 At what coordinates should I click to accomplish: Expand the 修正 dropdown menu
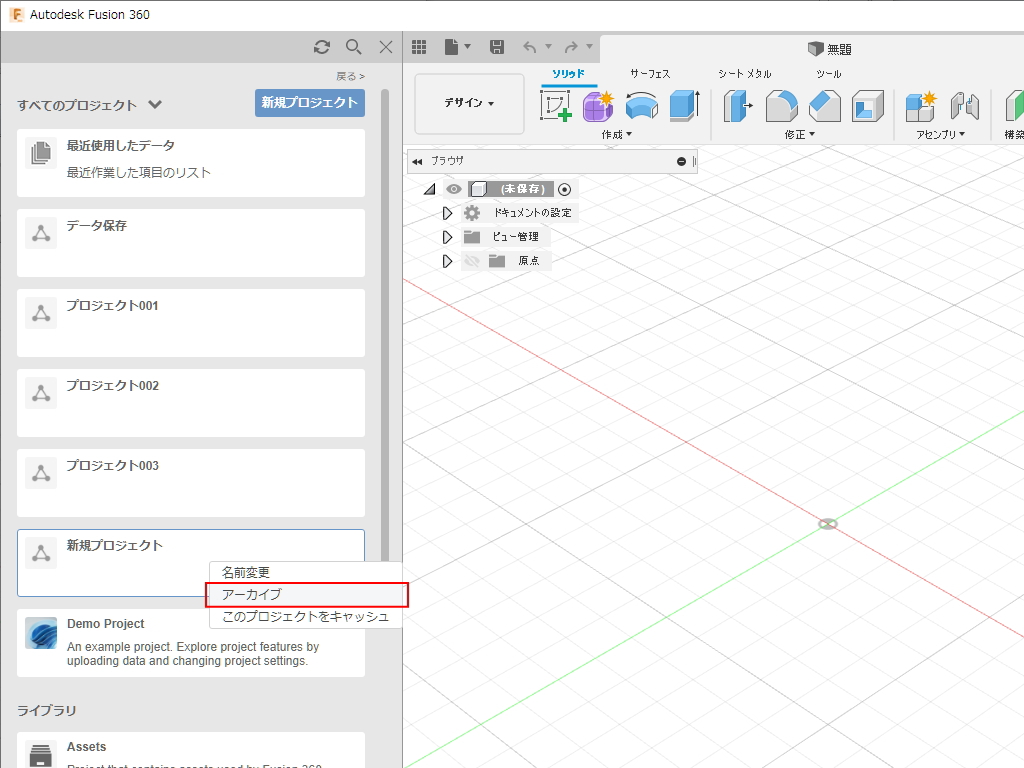tap(799, 135)
